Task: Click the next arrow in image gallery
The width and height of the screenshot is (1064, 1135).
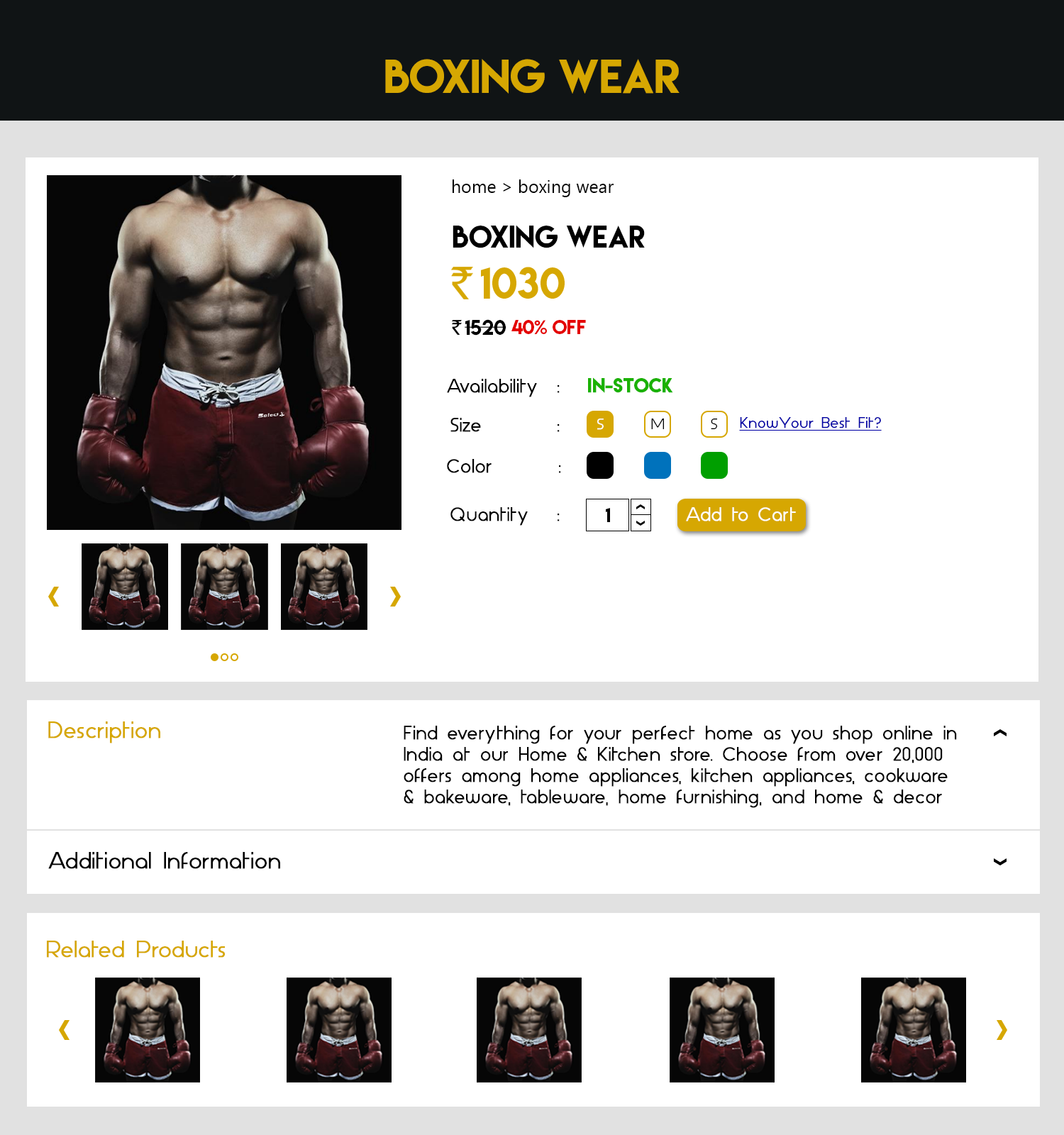Action: point(395,596)
